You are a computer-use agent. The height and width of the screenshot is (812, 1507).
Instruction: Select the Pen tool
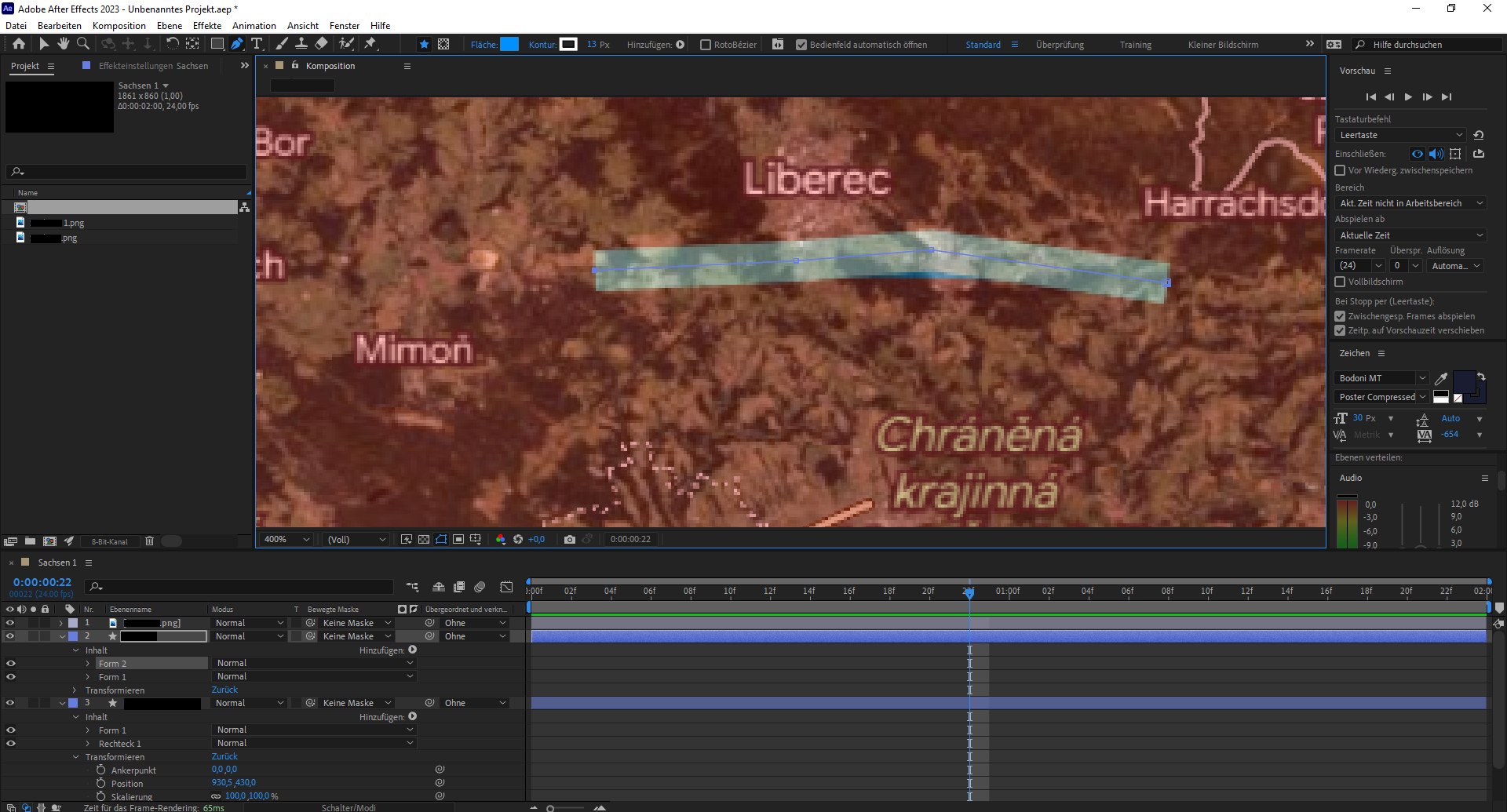237,44
